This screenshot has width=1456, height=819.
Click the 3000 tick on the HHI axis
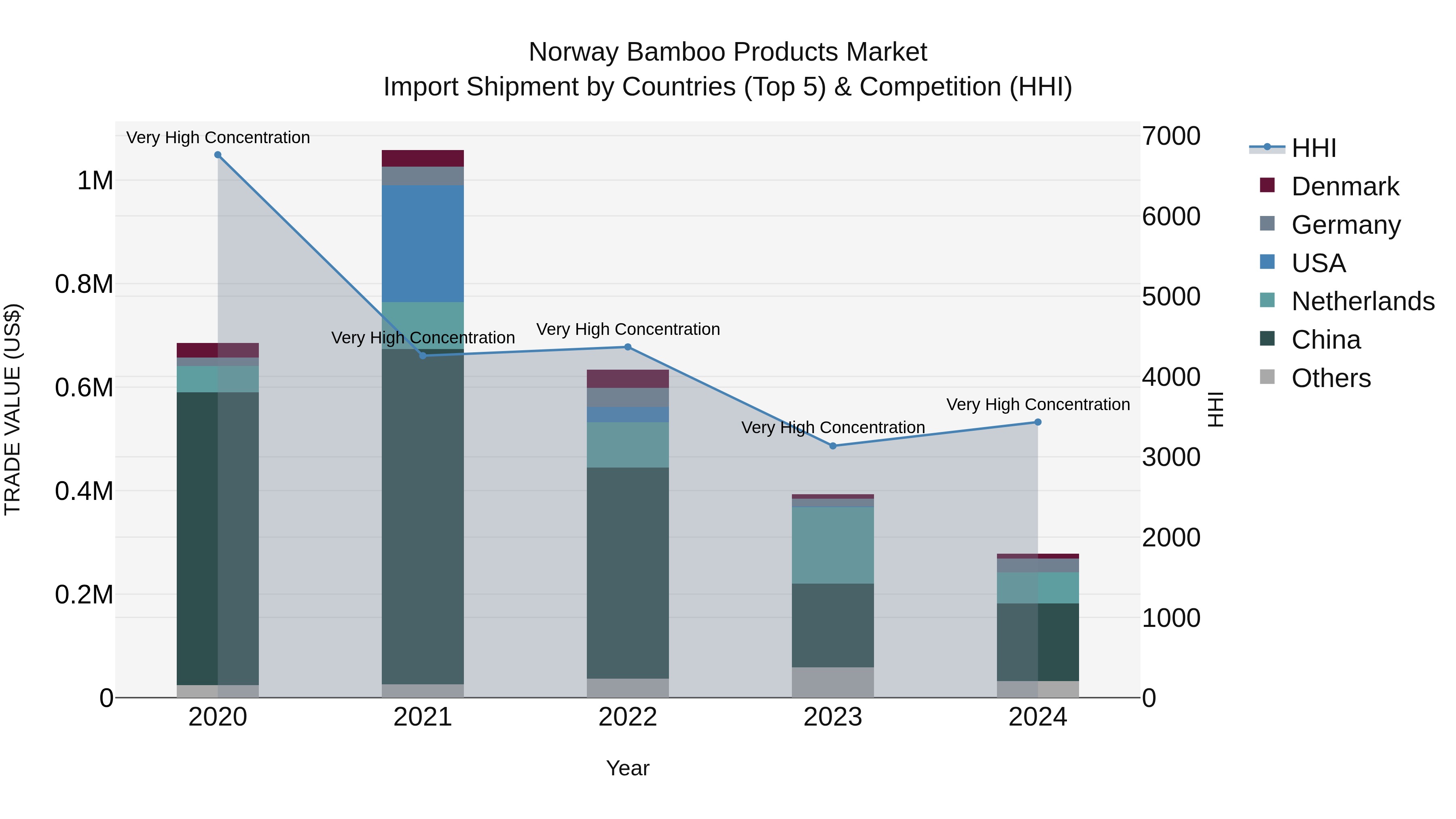click(x=1171, y=457)
